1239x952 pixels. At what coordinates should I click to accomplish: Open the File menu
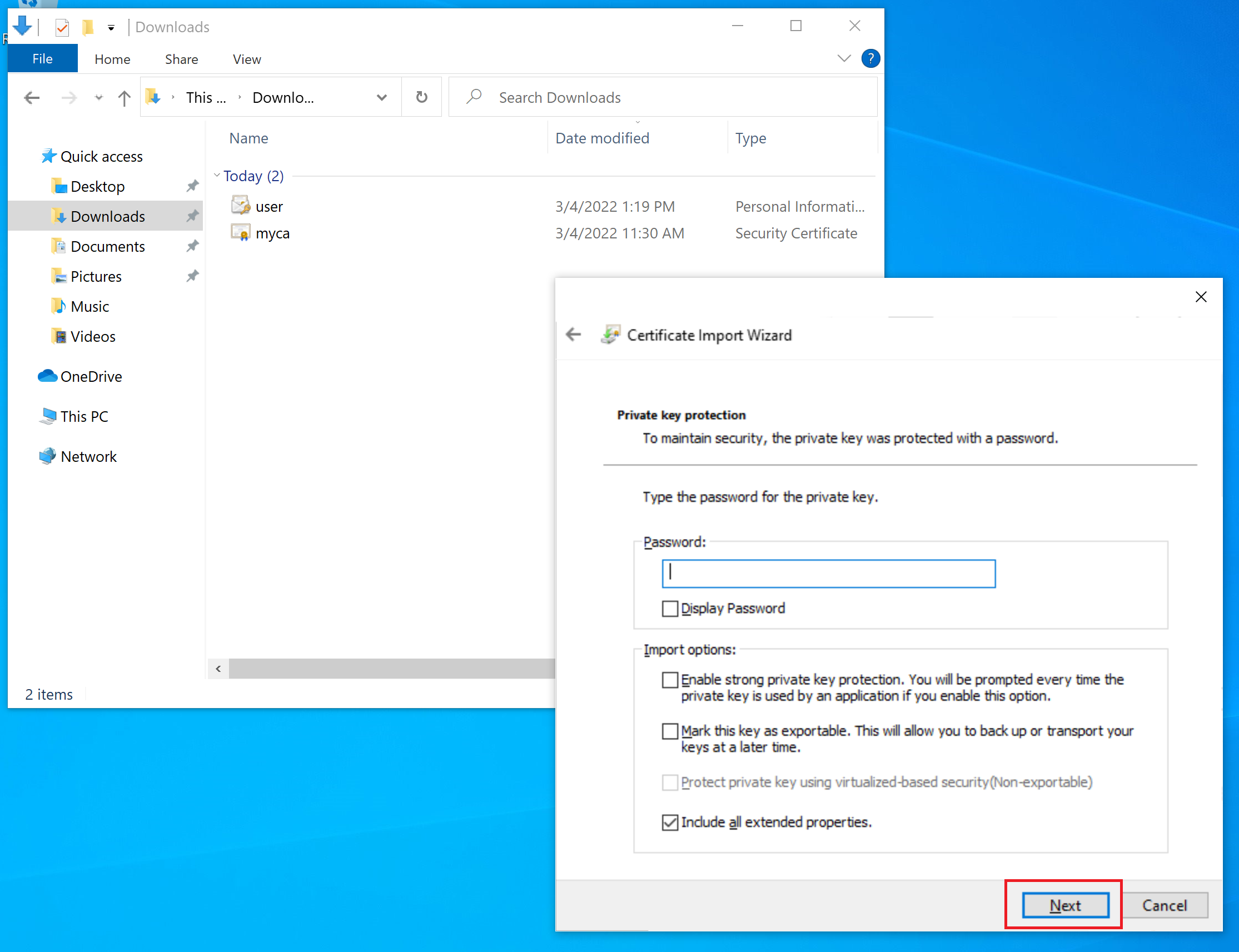coord(42,59)
